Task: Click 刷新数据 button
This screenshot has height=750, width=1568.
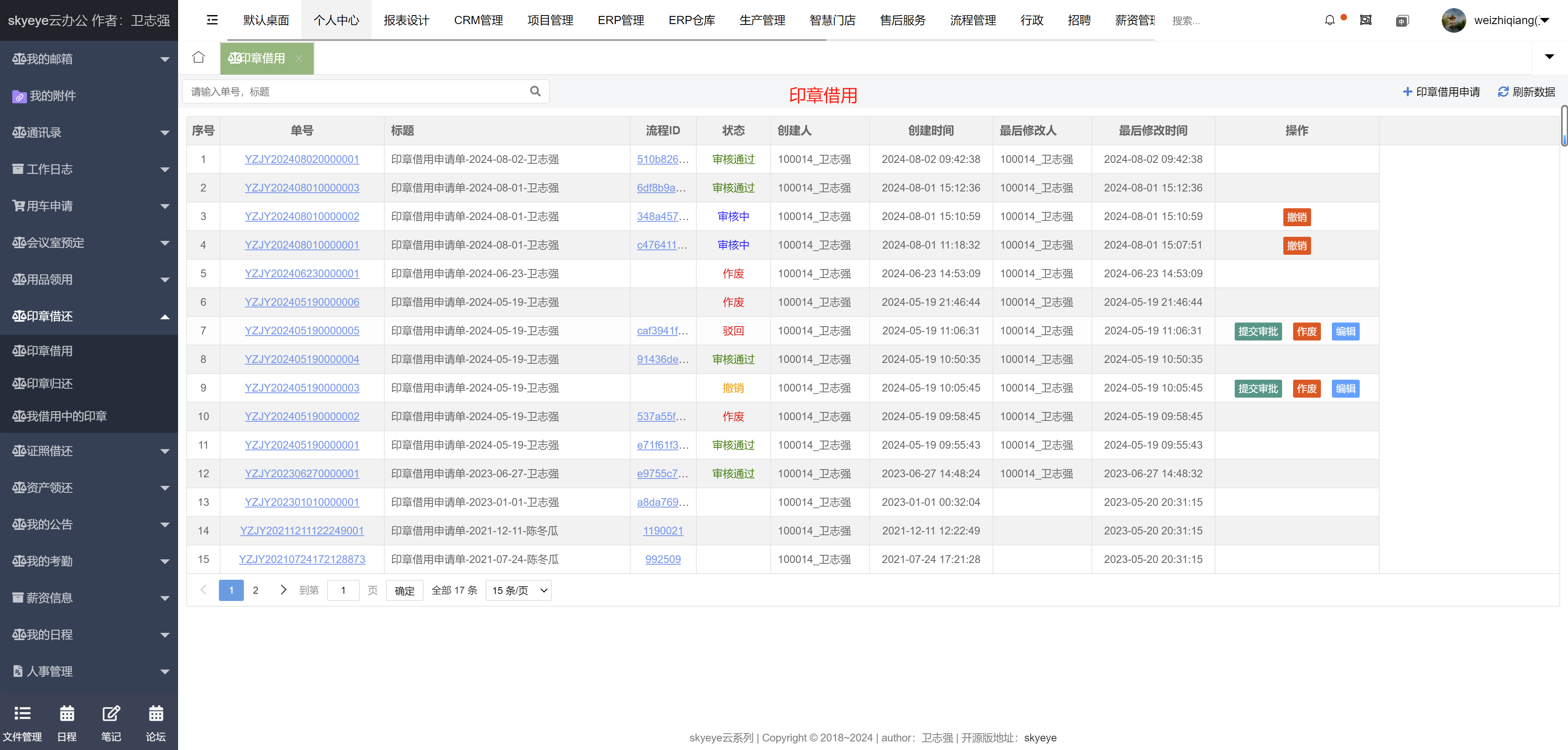Action: [x=1526, y=92]
